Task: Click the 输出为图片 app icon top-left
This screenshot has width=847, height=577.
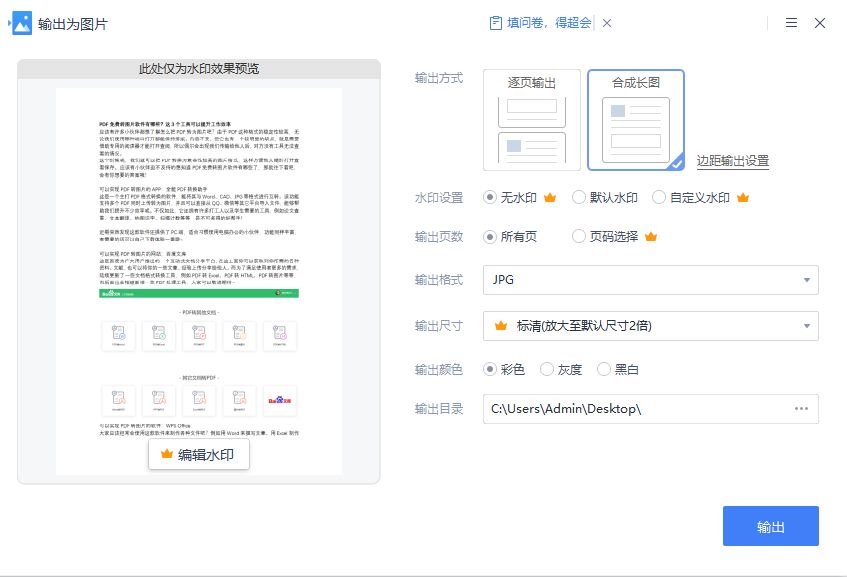Action: (x=22, y=22)
